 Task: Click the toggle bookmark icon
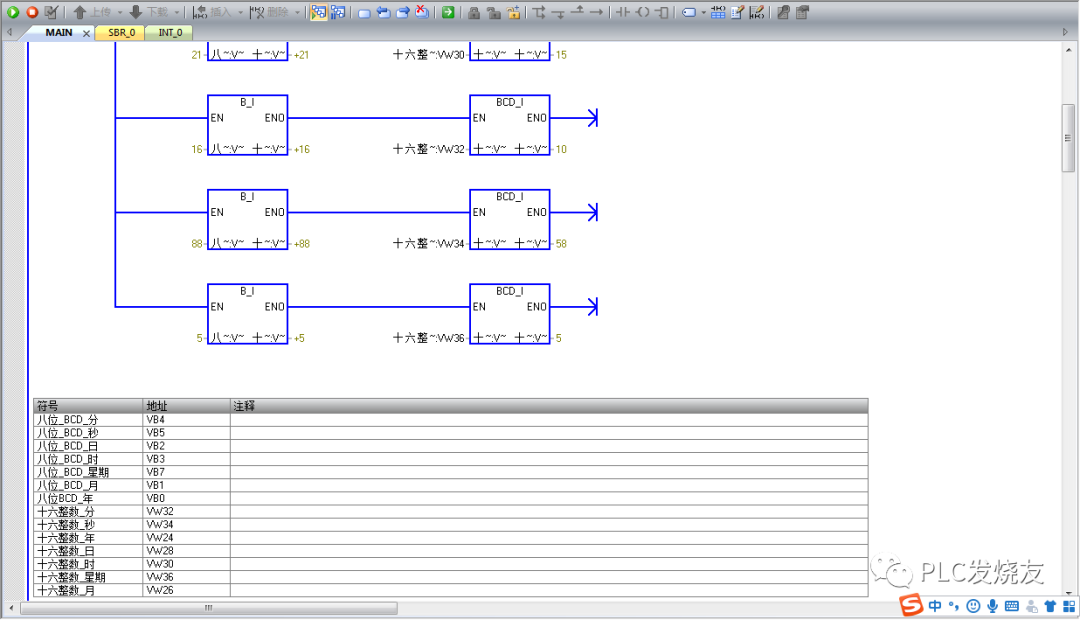(x=364, y=12)
